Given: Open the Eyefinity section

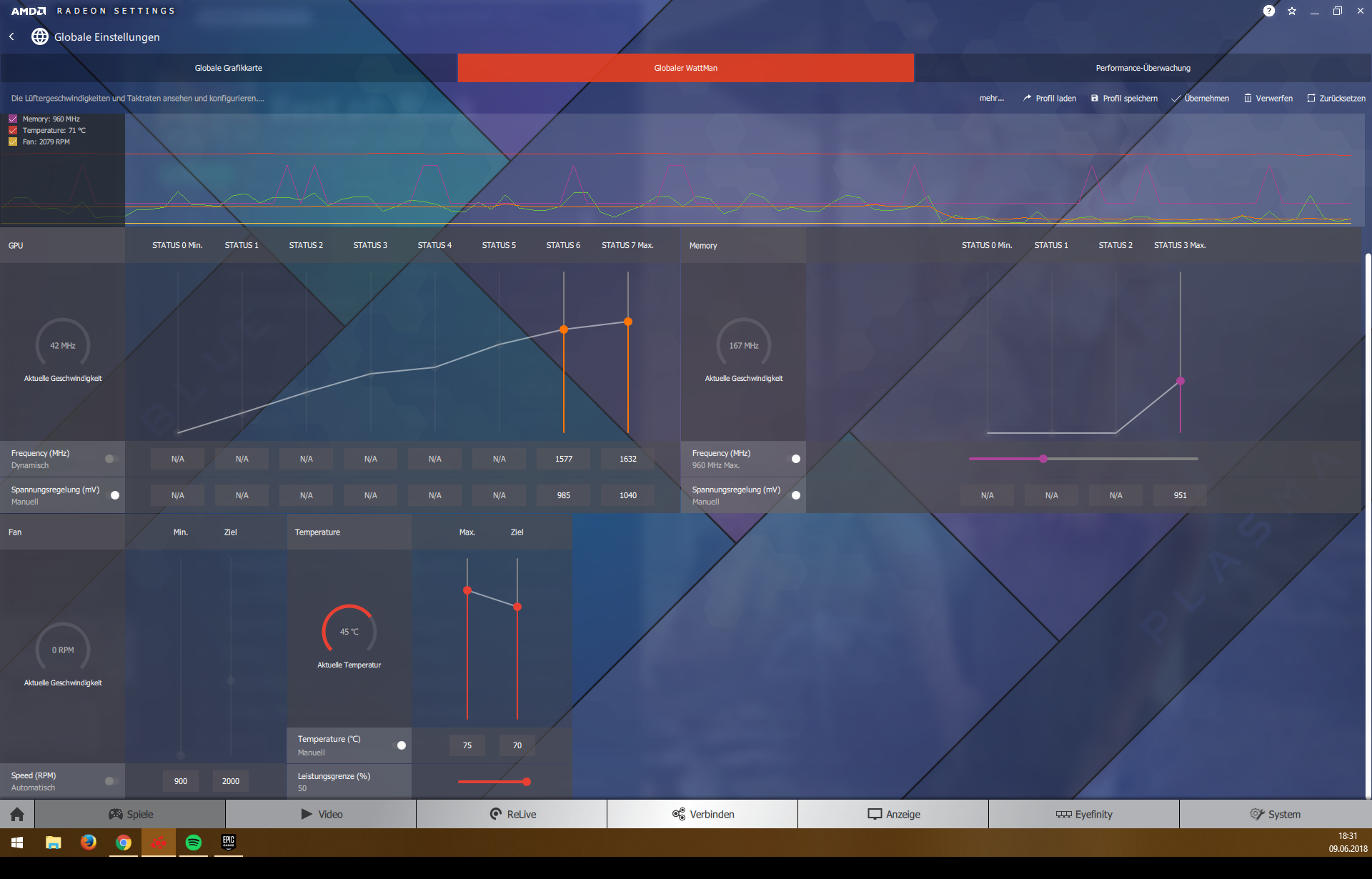Looking at the screenshot, I should pos(1084,814).
